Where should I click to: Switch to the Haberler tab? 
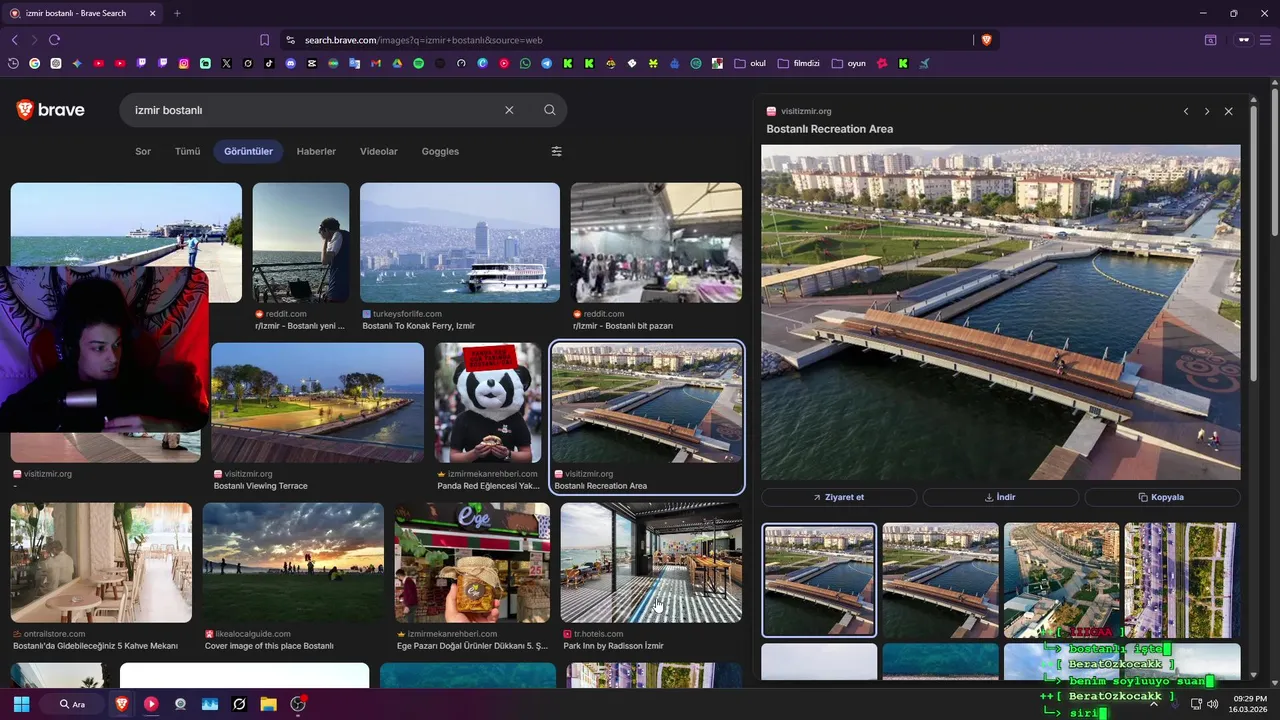tap(316, 151)
